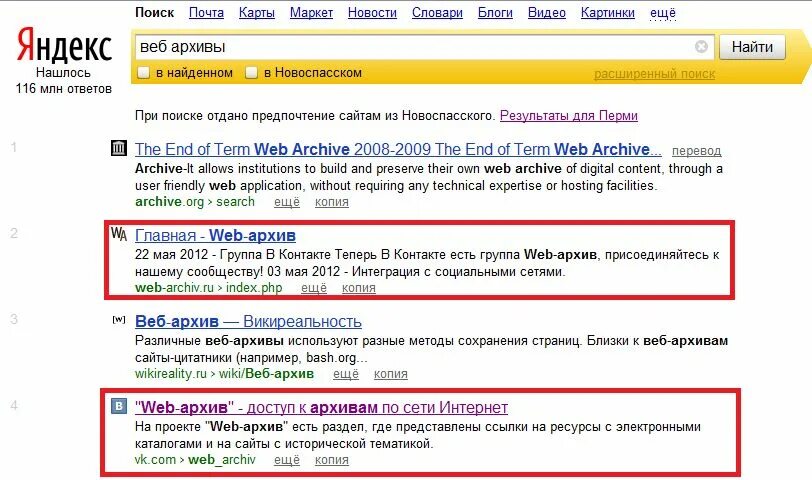Open 'Главная - Web-архив' result title
This screenshot has height=480, width=812.
click(215, 235)
